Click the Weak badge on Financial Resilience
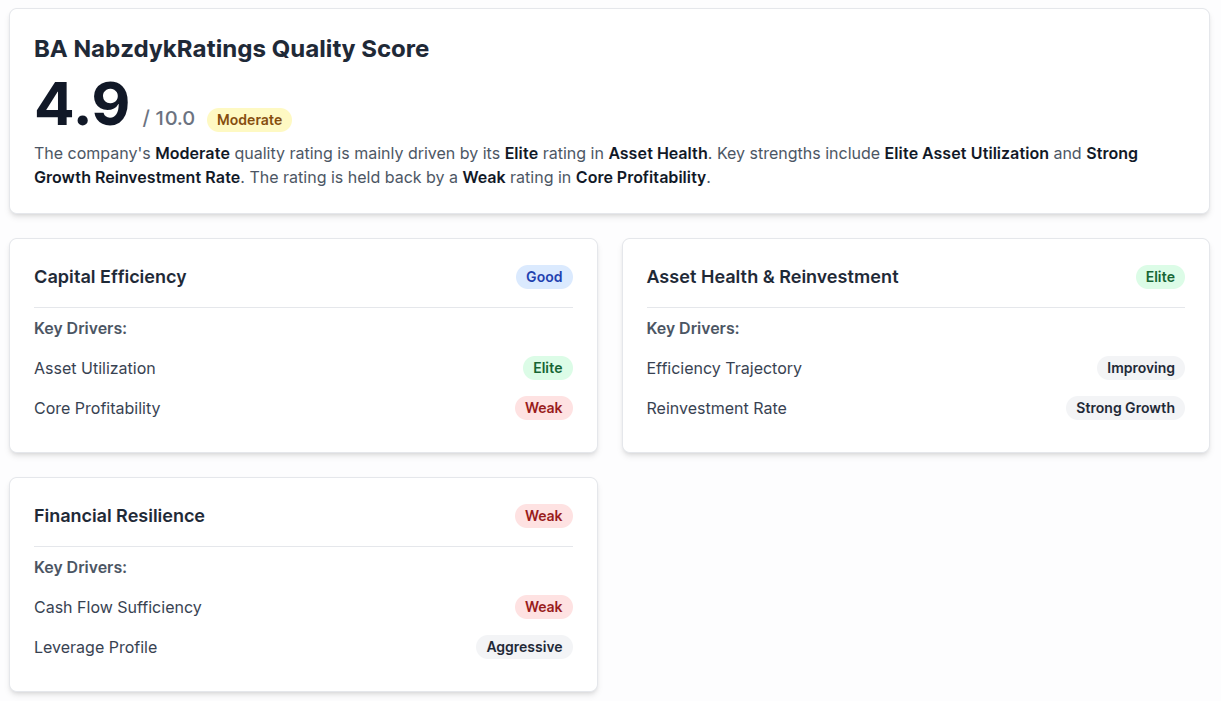Viewport: 1221px width, 701px height. 544,516
